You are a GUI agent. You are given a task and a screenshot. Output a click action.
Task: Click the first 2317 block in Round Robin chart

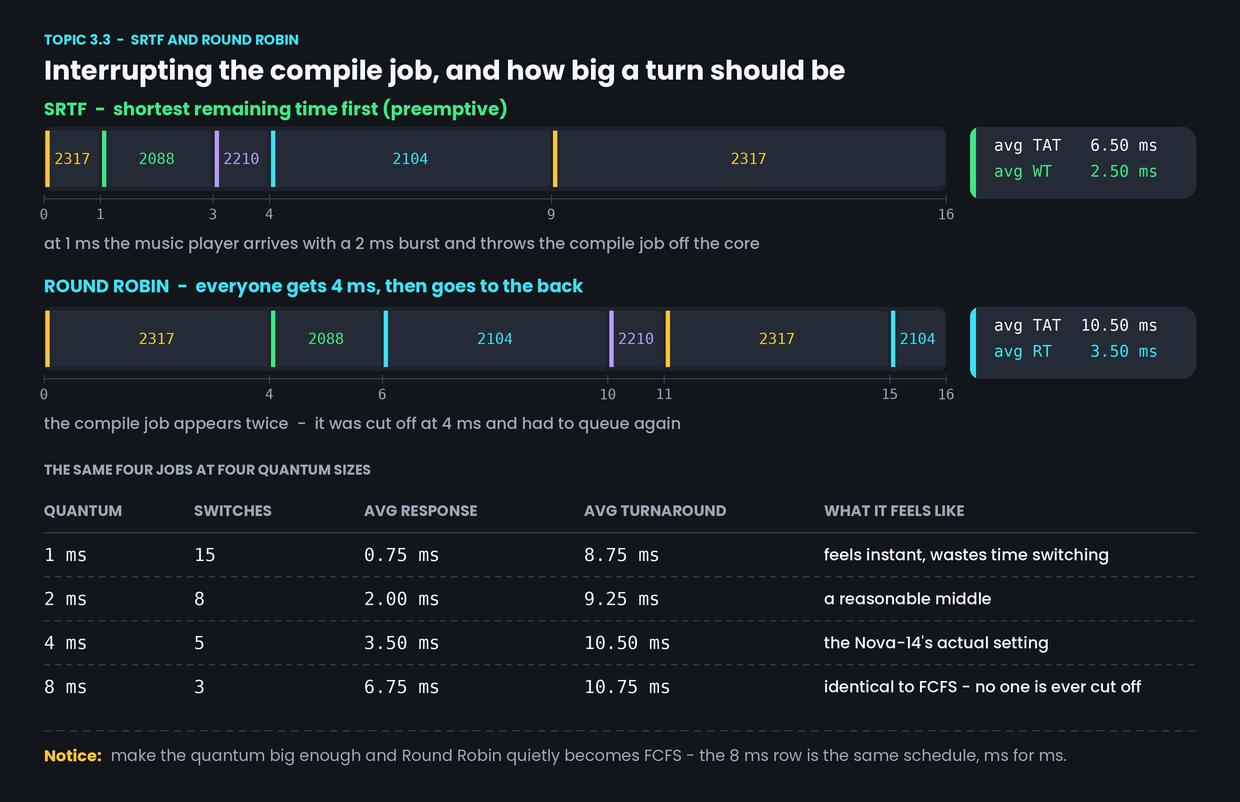point(157,338)
